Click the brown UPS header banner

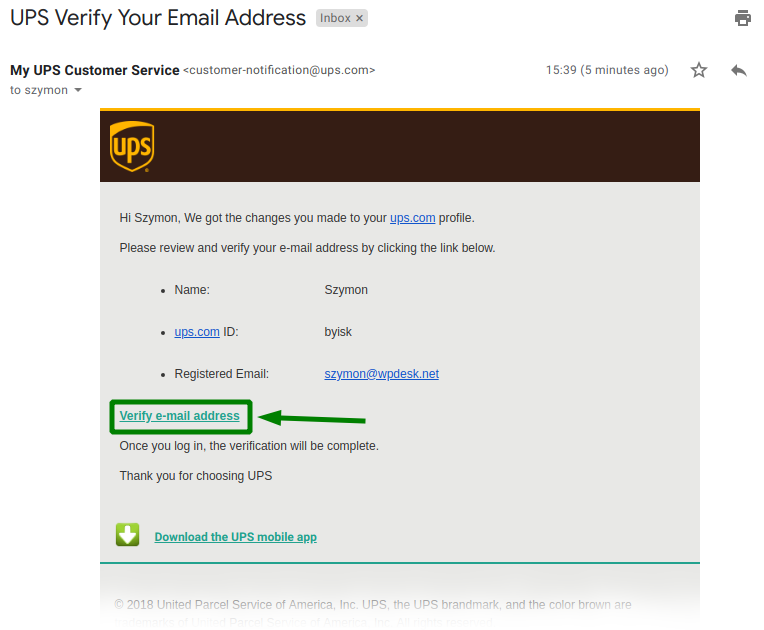tap(400, 146)
